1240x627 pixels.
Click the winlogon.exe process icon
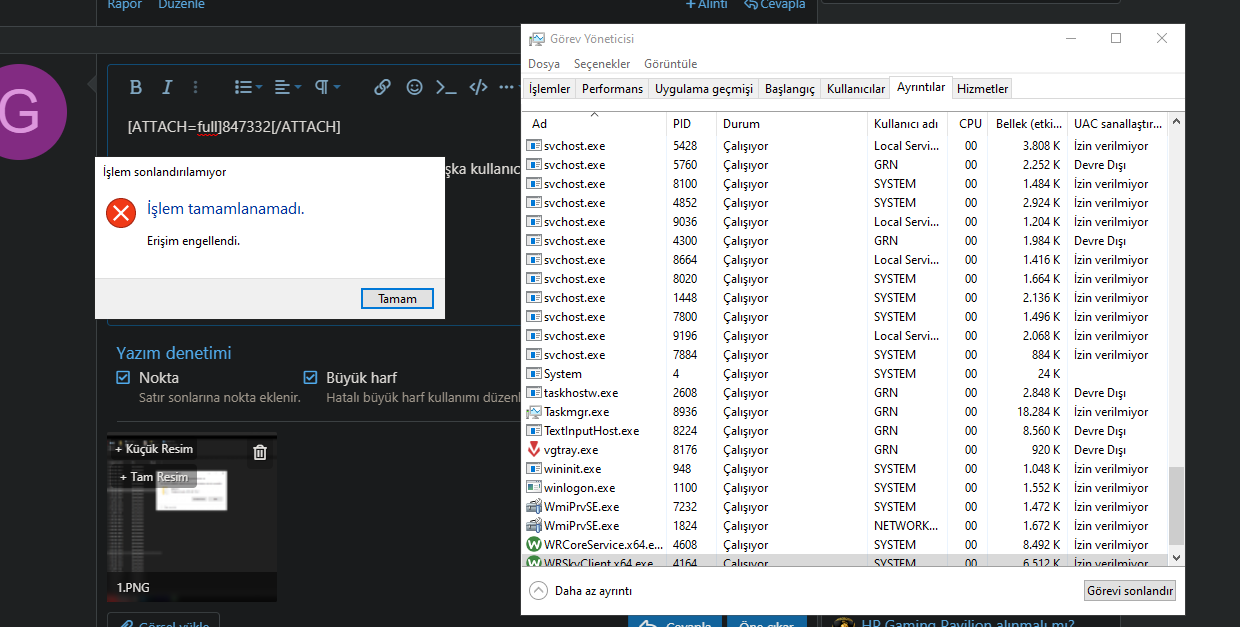pos(533,488)
